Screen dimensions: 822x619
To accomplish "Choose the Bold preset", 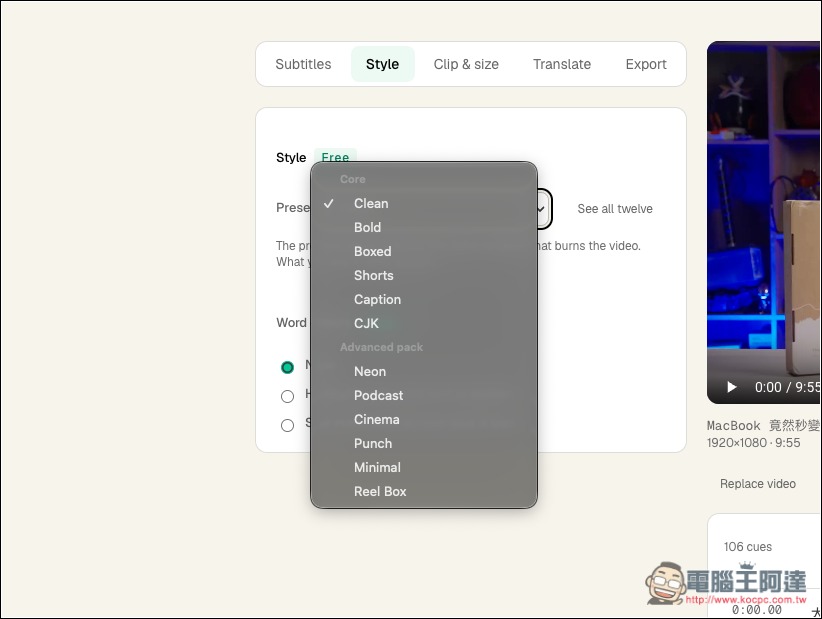I will [x=424, y=227].
